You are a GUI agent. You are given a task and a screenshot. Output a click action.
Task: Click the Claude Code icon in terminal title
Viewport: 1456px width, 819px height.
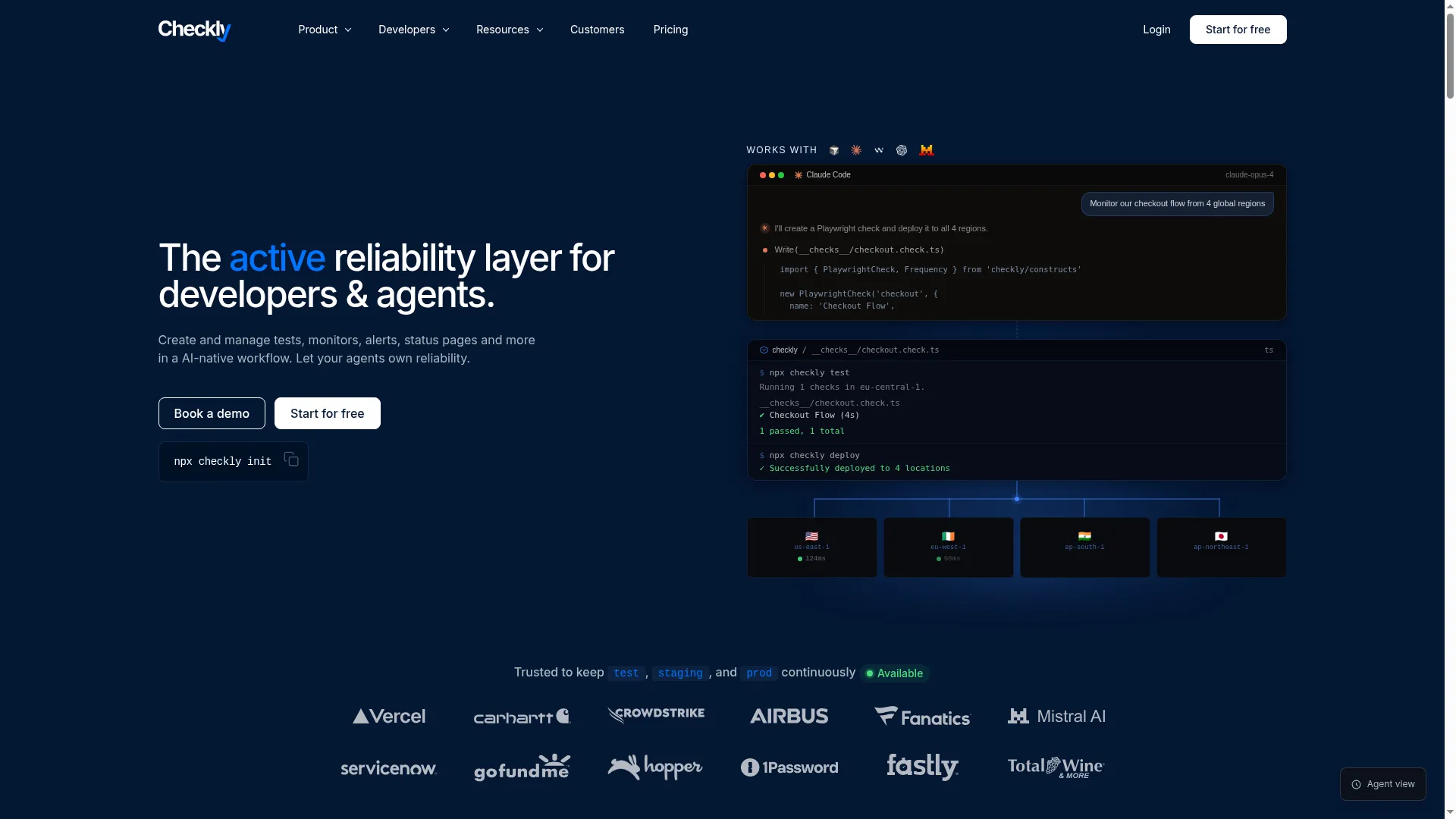coord(799,175)
